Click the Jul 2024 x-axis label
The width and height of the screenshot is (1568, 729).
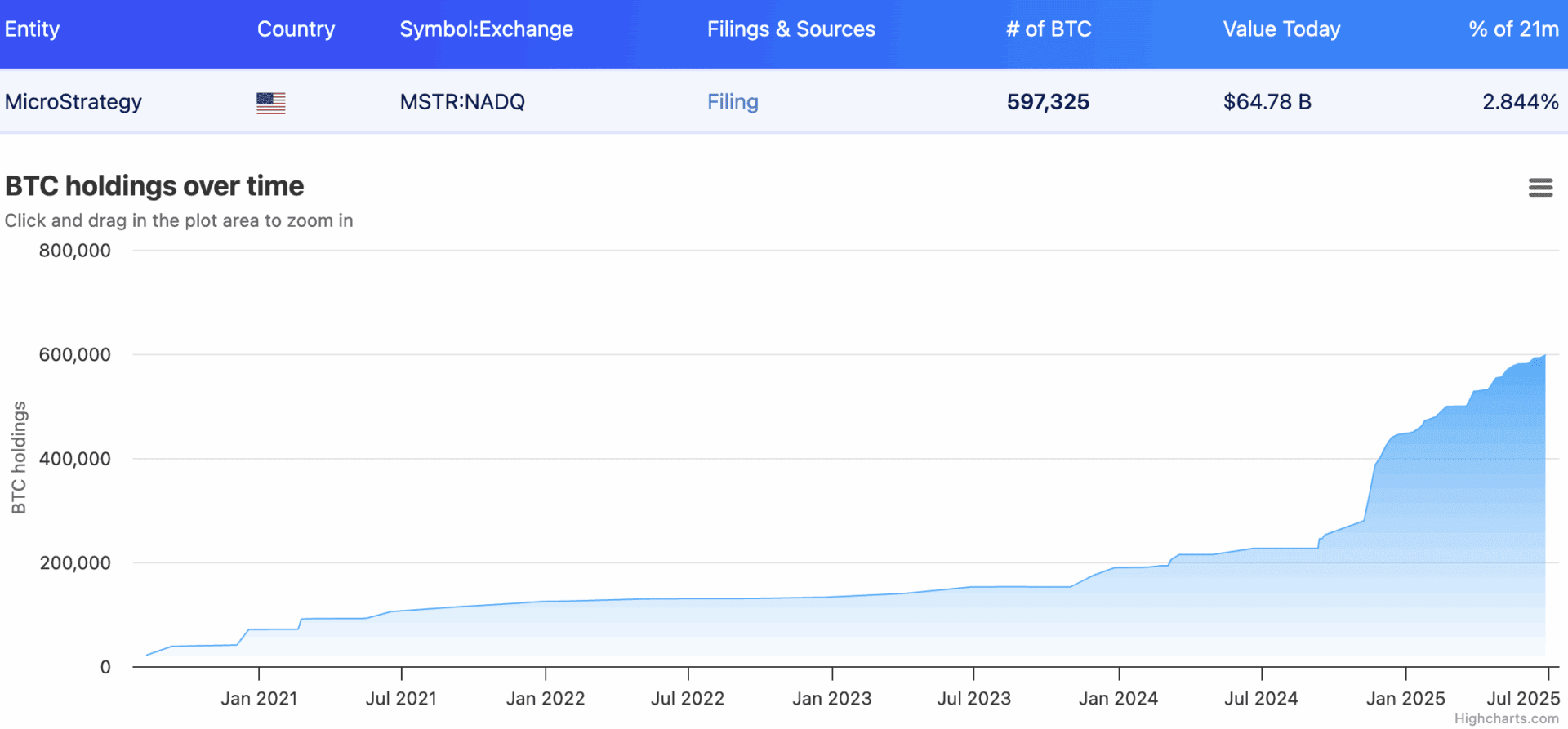(1261, 699)
